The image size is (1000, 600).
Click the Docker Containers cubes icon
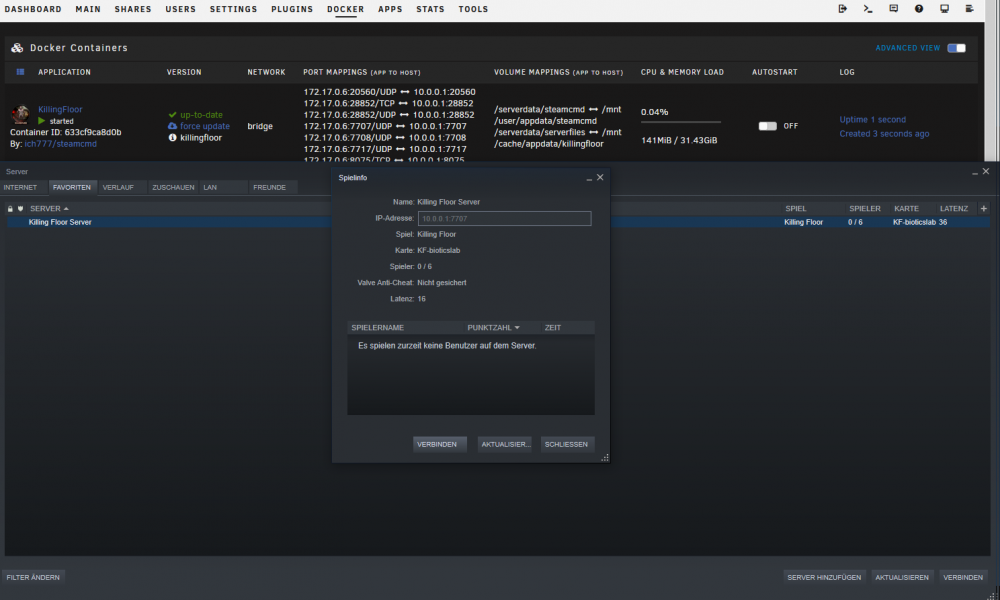pyautogui.click(x=17, y=48)
